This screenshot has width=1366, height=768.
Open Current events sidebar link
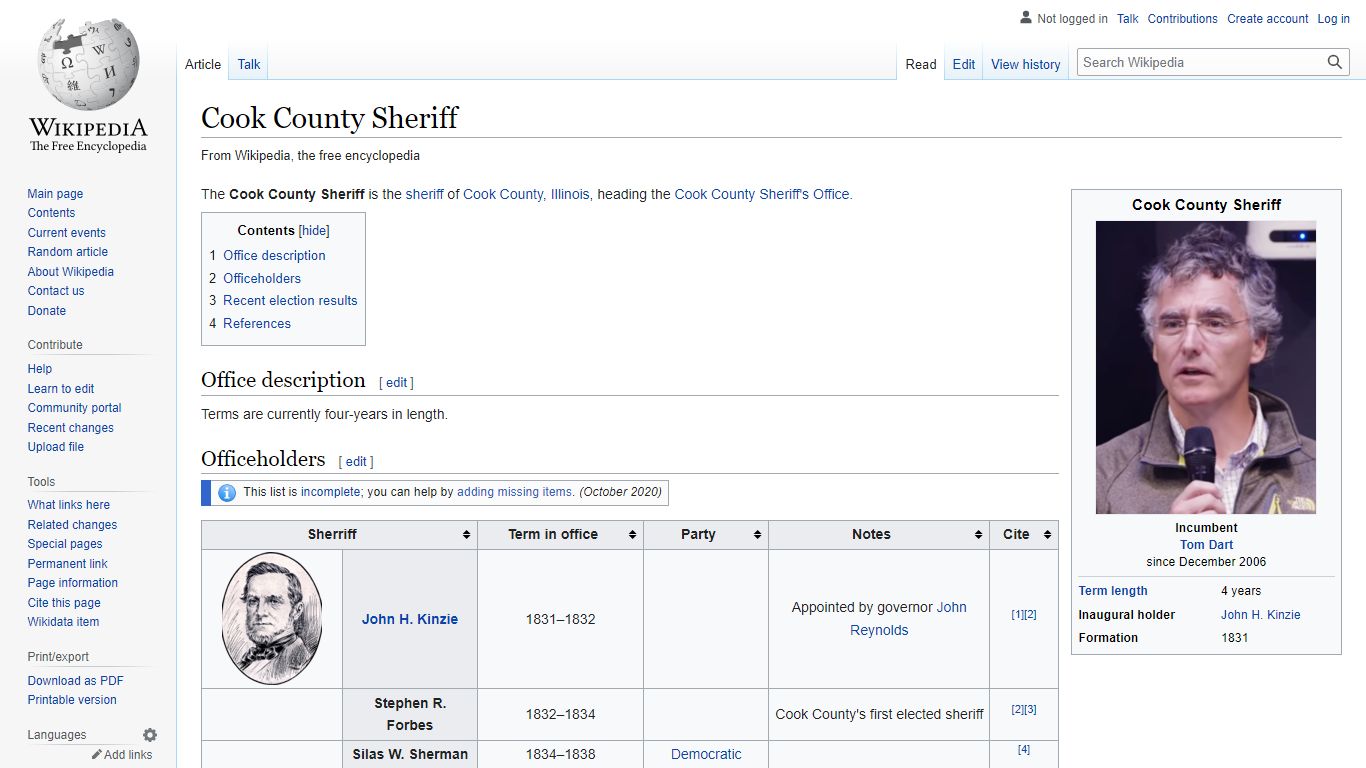coord(66,233)
